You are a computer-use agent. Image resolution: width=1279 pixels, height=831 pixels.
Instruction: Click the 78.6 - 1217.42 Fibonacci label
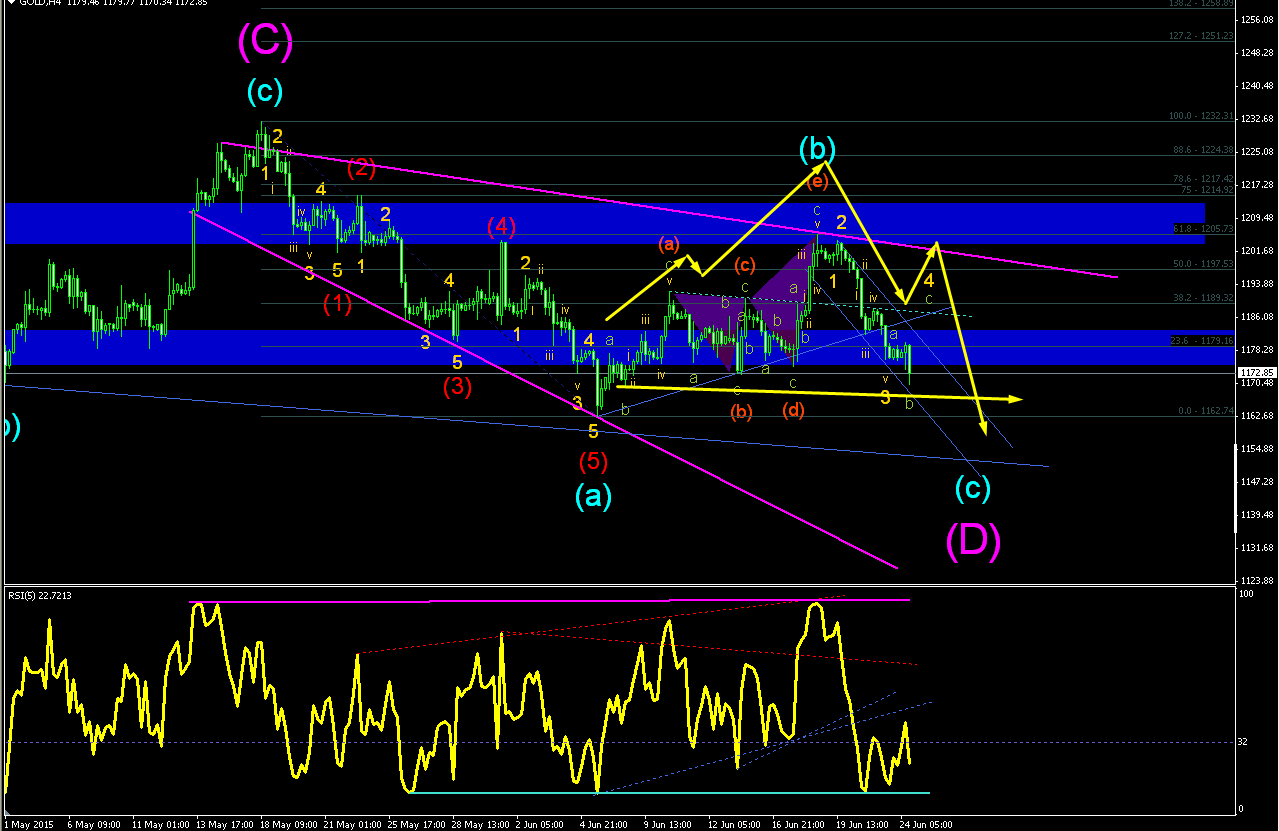[1203, 179]
